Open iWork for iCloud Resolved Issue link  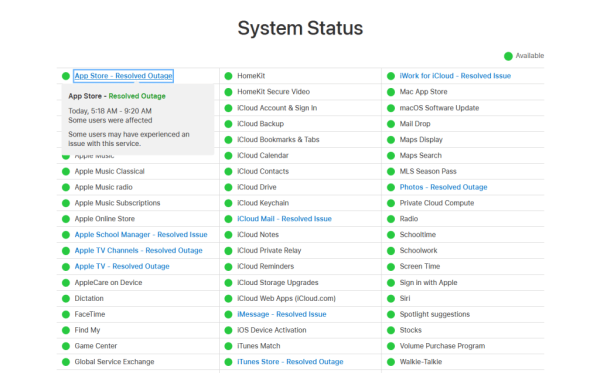[x=455, y=76]
